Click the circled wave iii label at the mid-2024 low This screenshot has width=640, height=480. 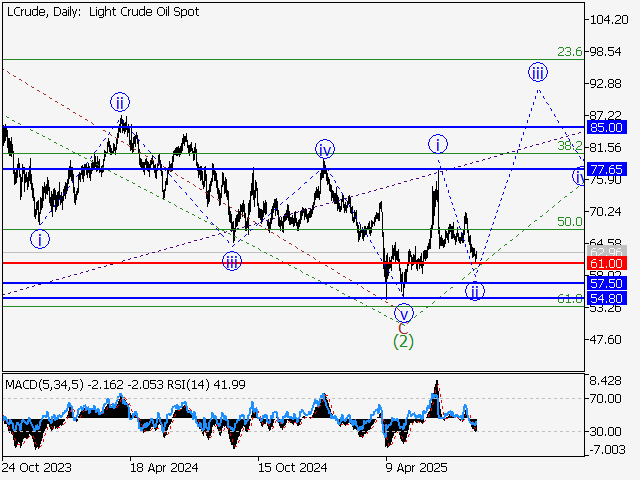click(231, 262)
